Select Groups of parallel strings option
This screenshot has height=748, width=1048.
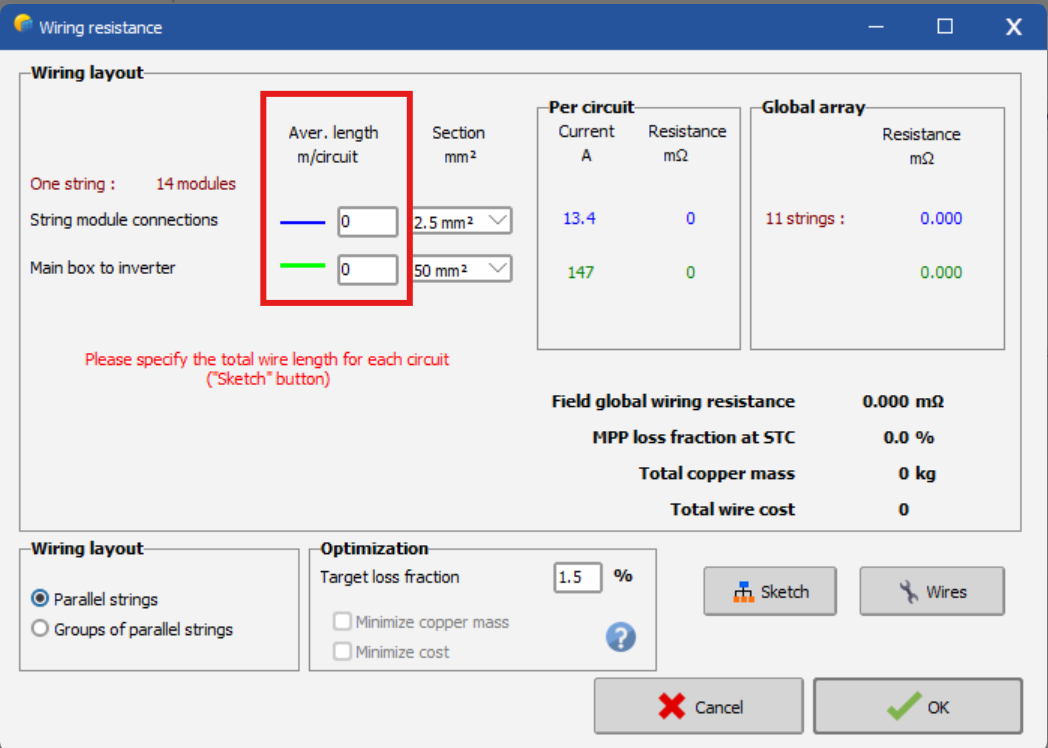click(40, 629)
